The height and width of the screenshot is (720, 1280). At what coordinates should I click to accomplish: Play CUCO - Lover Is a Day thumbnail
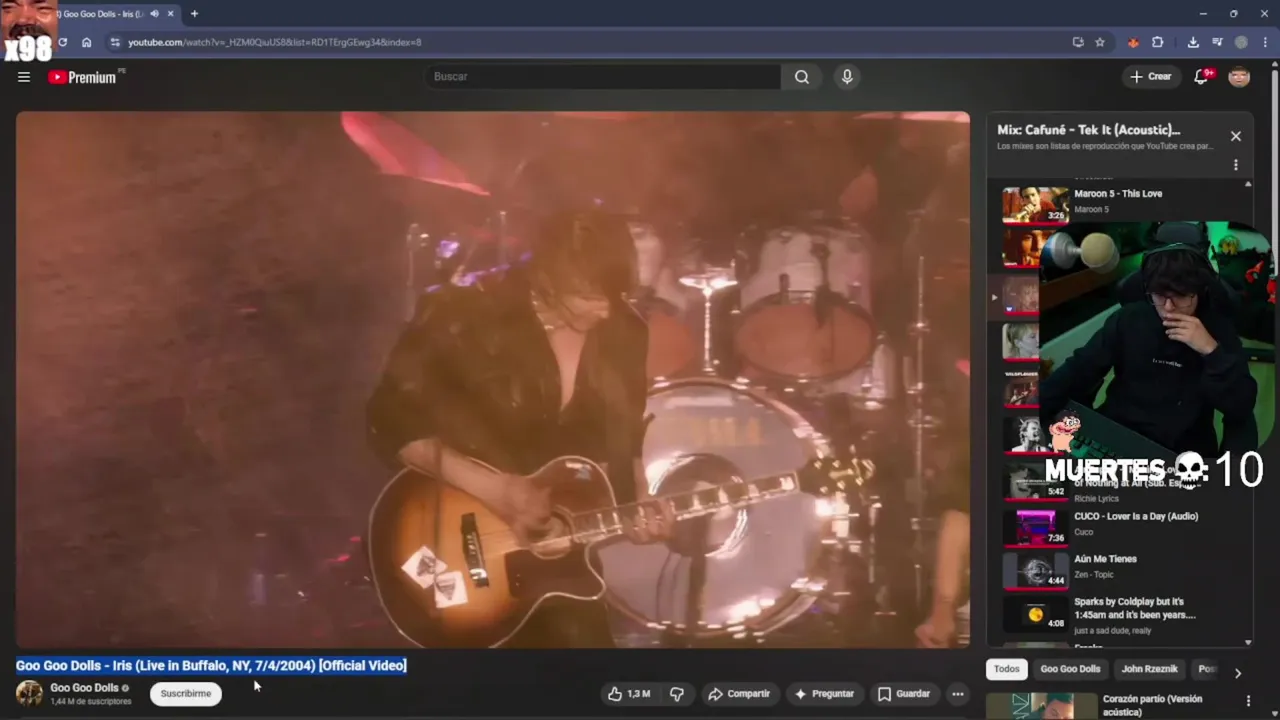coord(1036,527)
